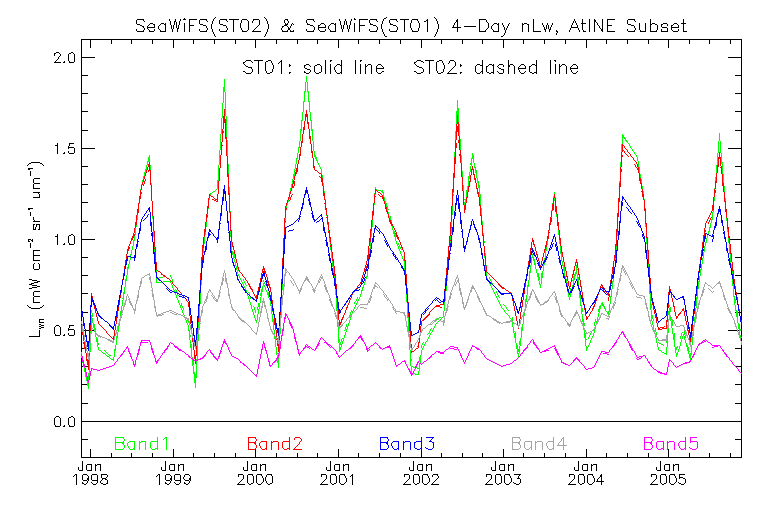Select the red Band2 legend label
The width and height of the screenshot is (768, 512).
(x=275, y=444)
